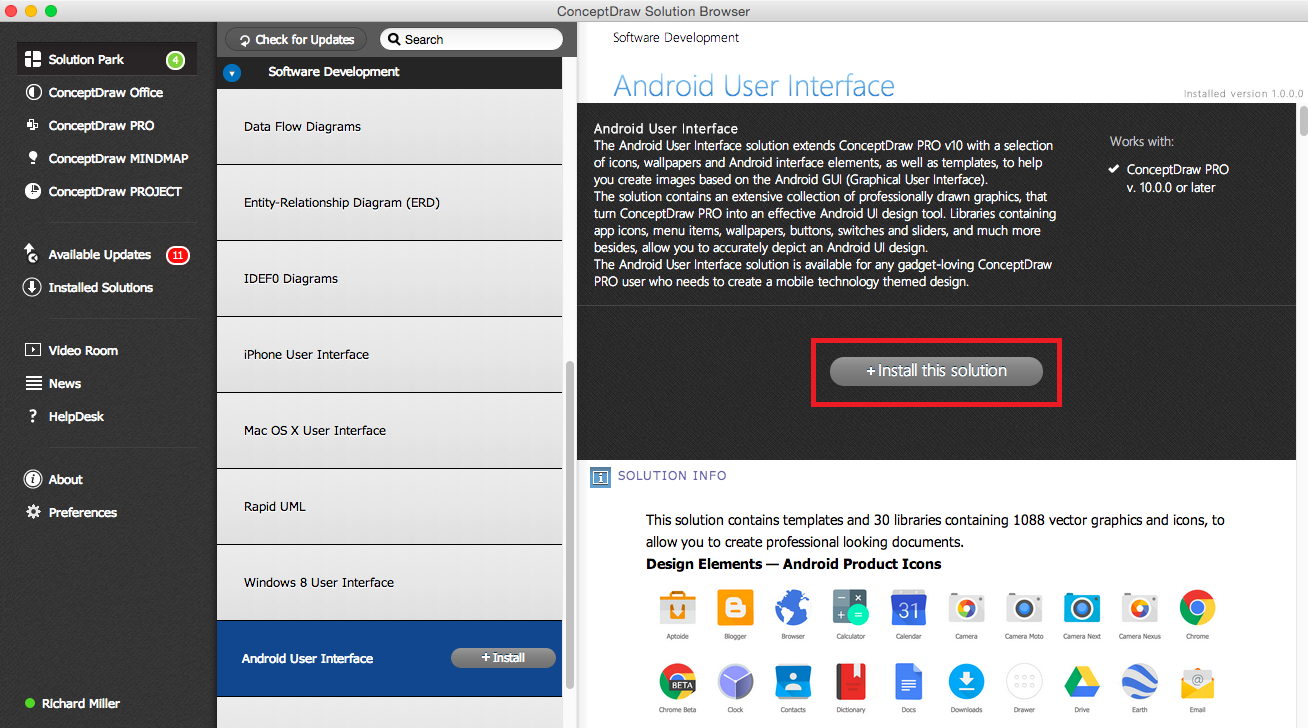Click the Browser globe icon
This screenshot has height=728, width=1308.
click(792, 607)
